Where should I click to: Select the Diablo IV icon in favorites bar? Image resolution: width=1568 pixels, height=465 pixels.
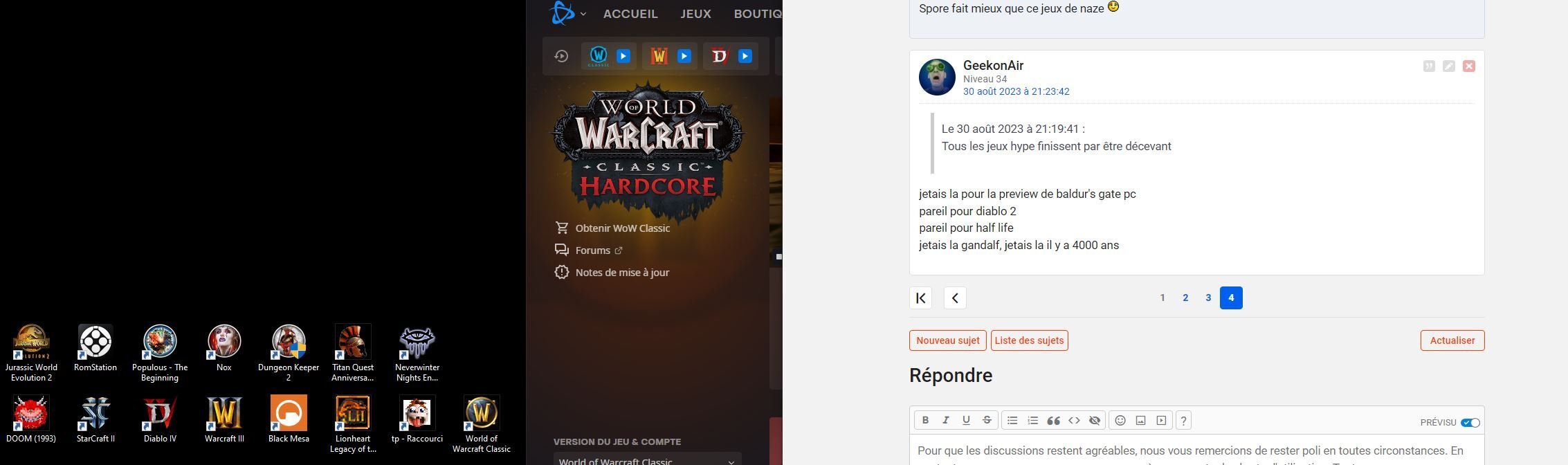click(720, 56)
